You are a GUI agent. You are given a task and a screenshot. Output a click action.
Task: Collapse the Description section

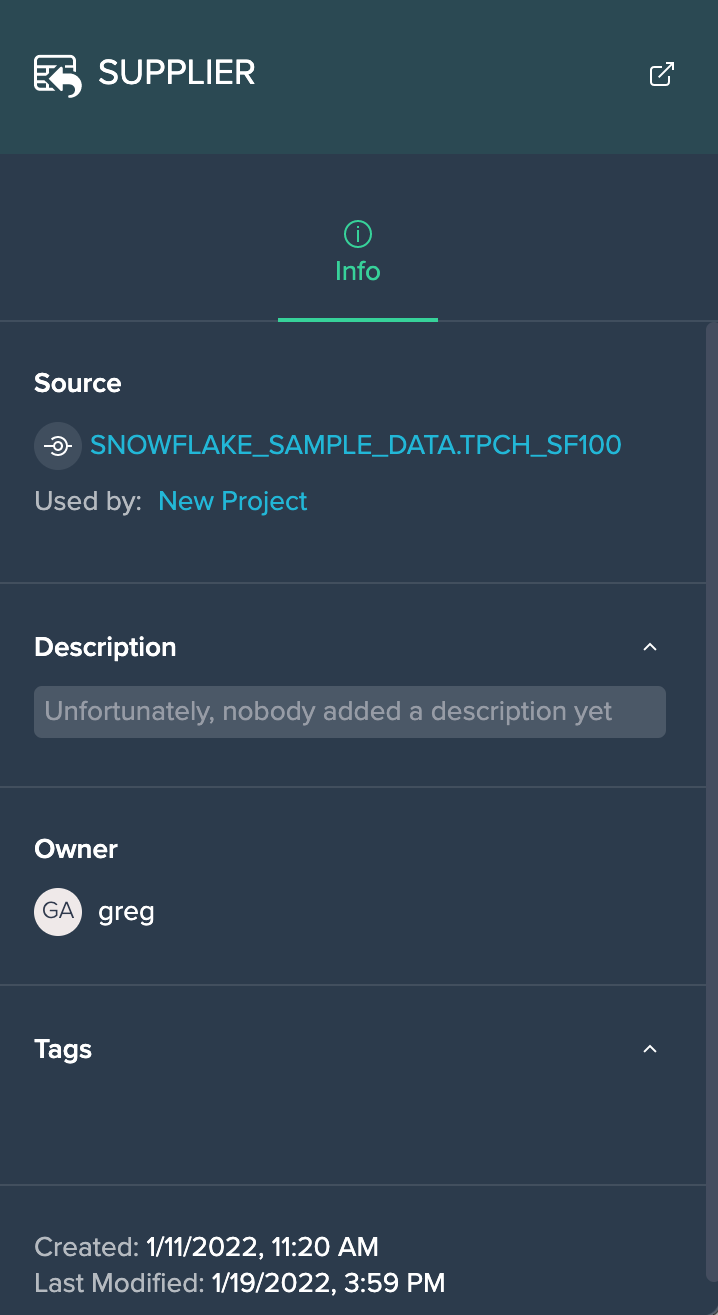click(650, 647)
